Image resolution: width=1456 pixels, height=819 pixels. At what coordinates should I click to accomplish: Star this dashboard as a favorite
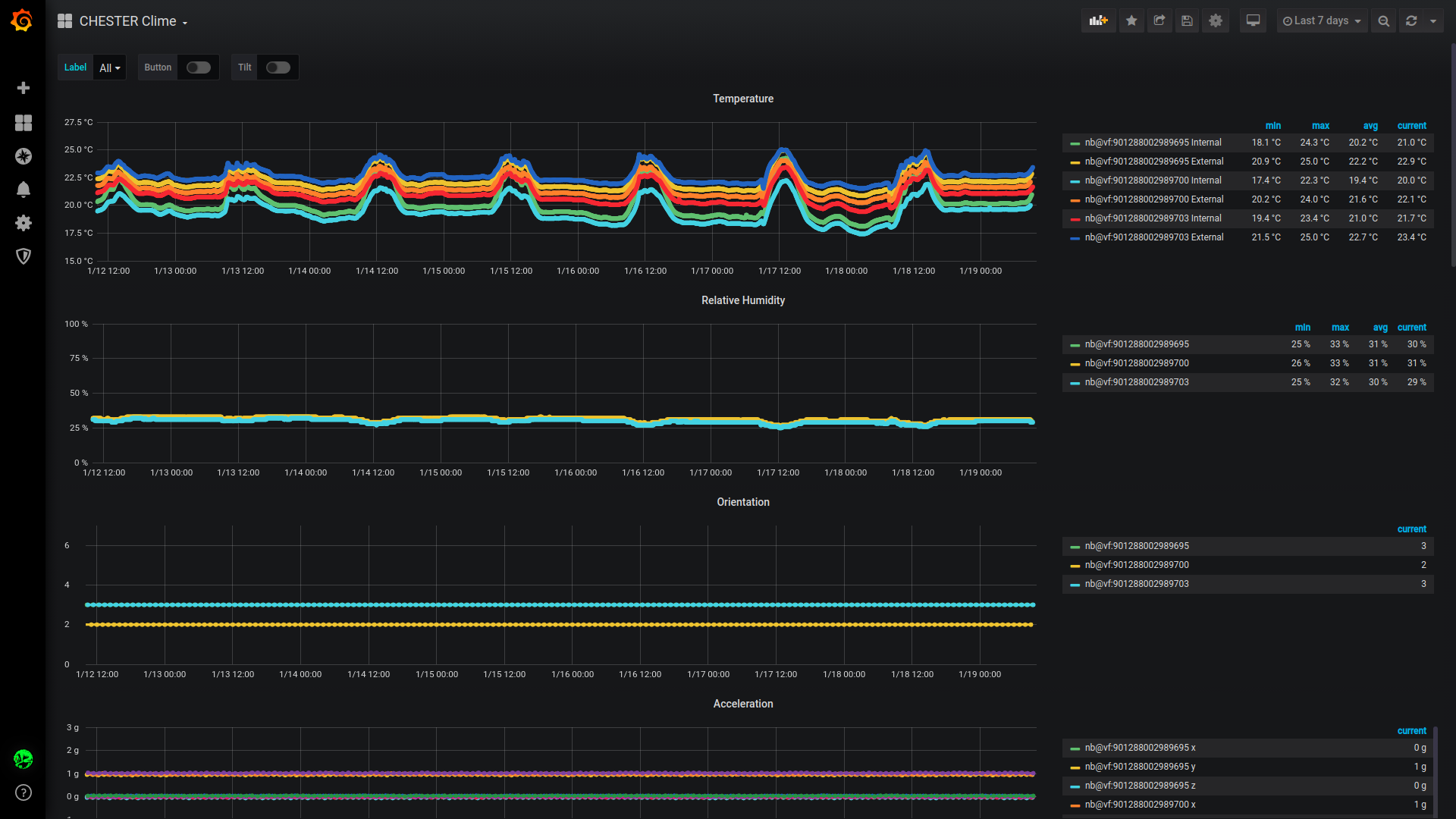(x=1131, y=21)
